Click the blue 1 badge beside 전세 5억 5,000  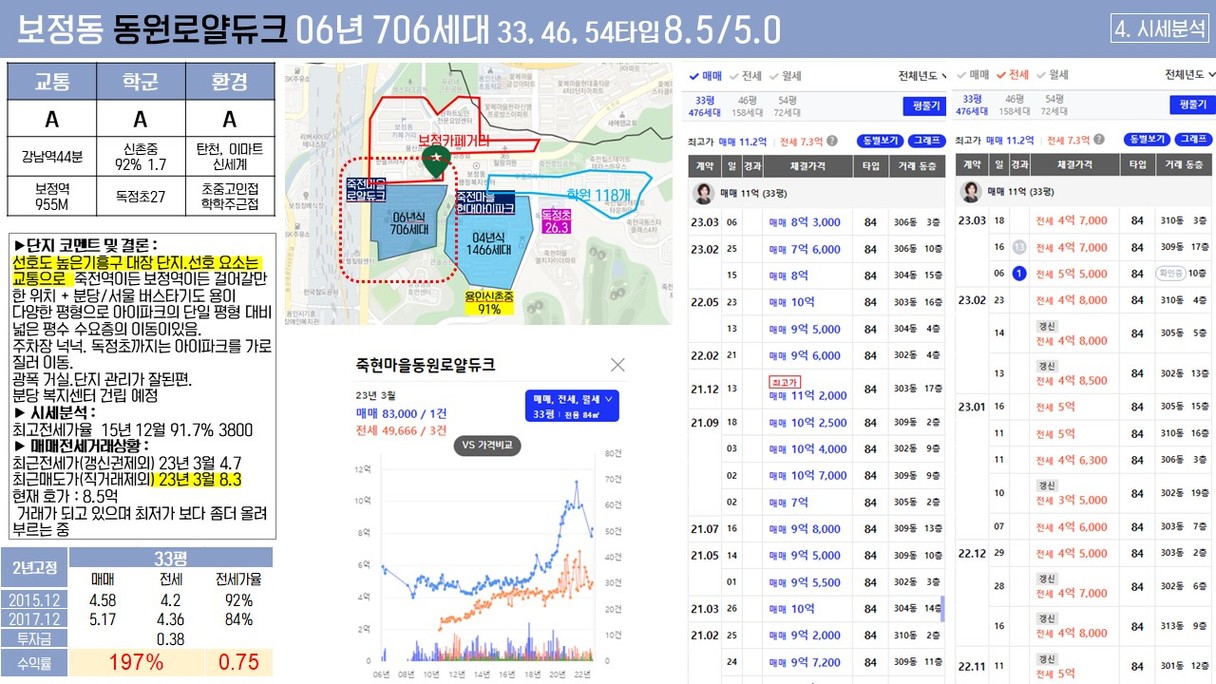point(1019,273)
